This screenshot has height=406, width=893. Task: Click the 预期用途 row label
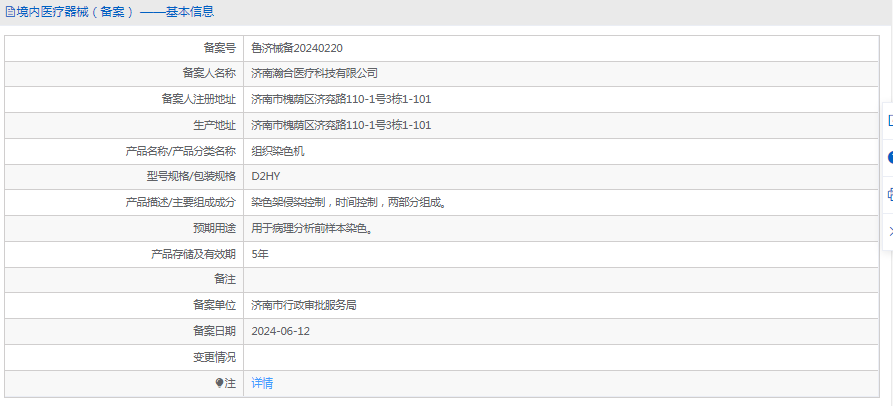[214, 228]
